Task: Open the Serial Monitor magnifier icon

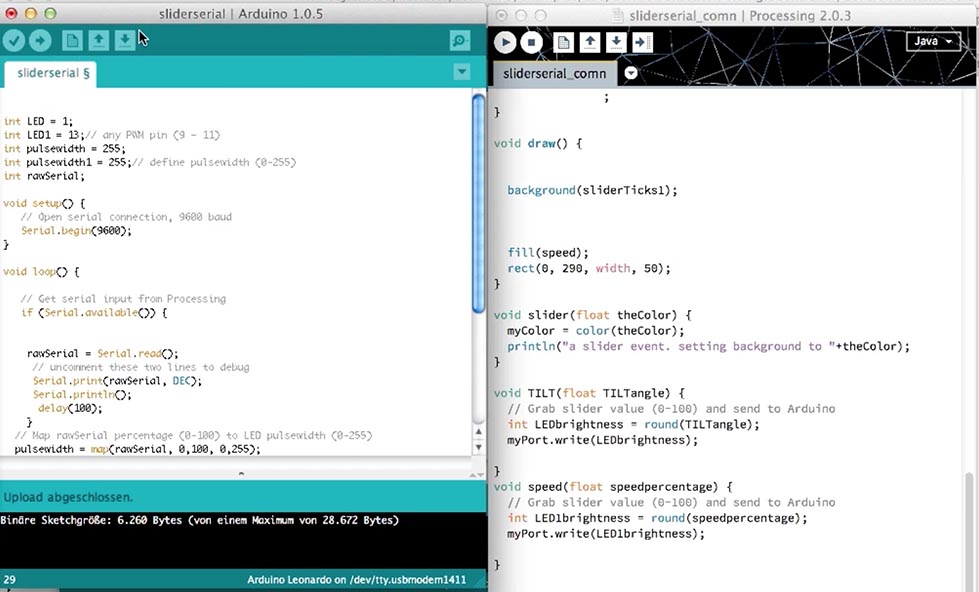Action: tap(460, 41)
